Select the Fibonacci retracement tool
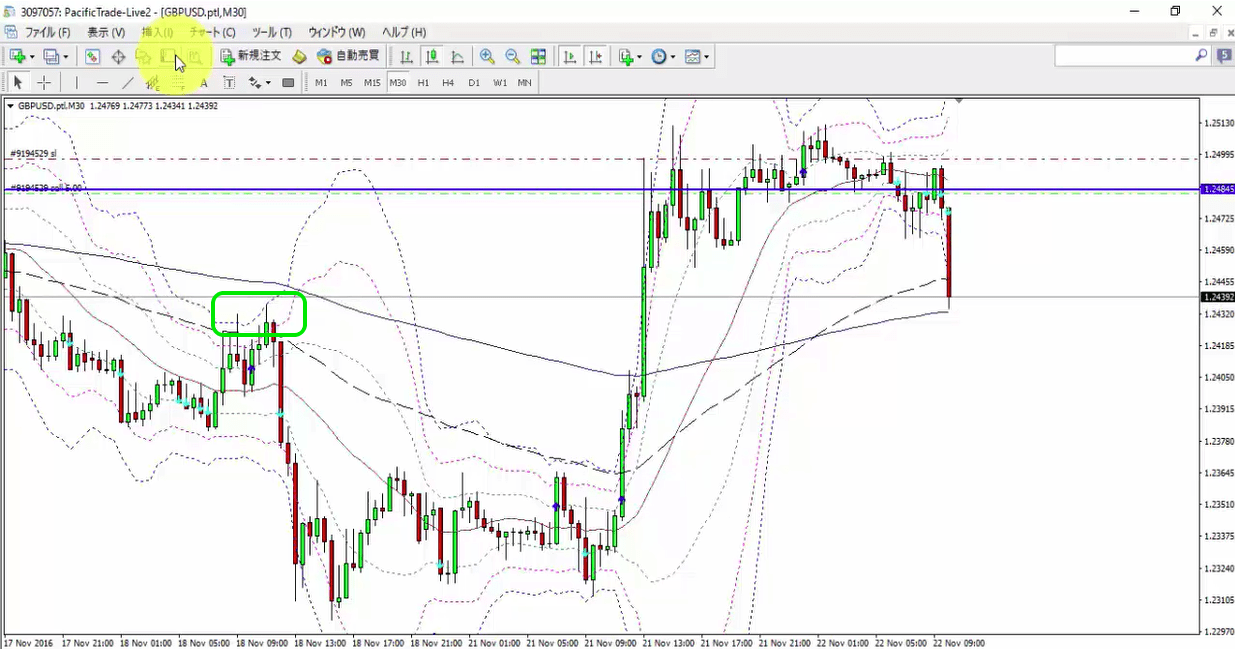The height and width of the screenshot is (649, 1235). [179, 82]
